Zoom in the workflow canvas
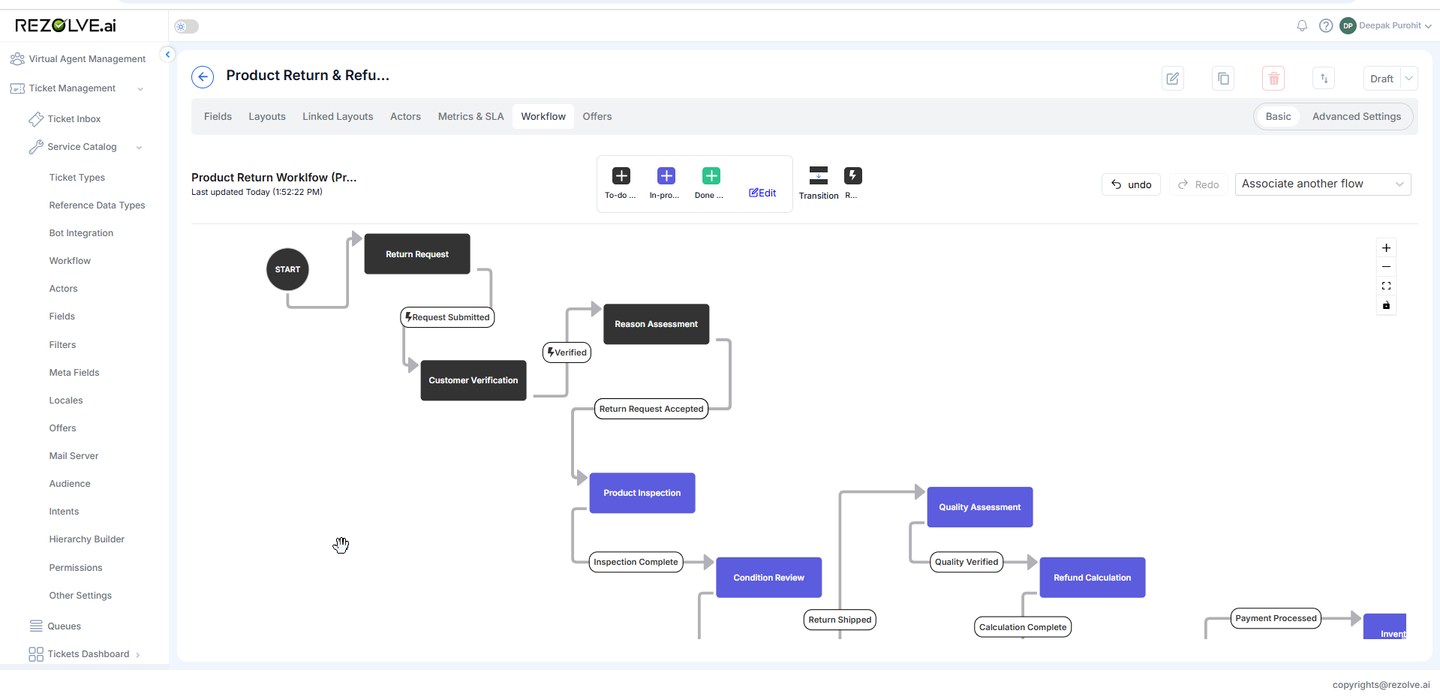The image size is (1440, 696). pos(1386,248)
